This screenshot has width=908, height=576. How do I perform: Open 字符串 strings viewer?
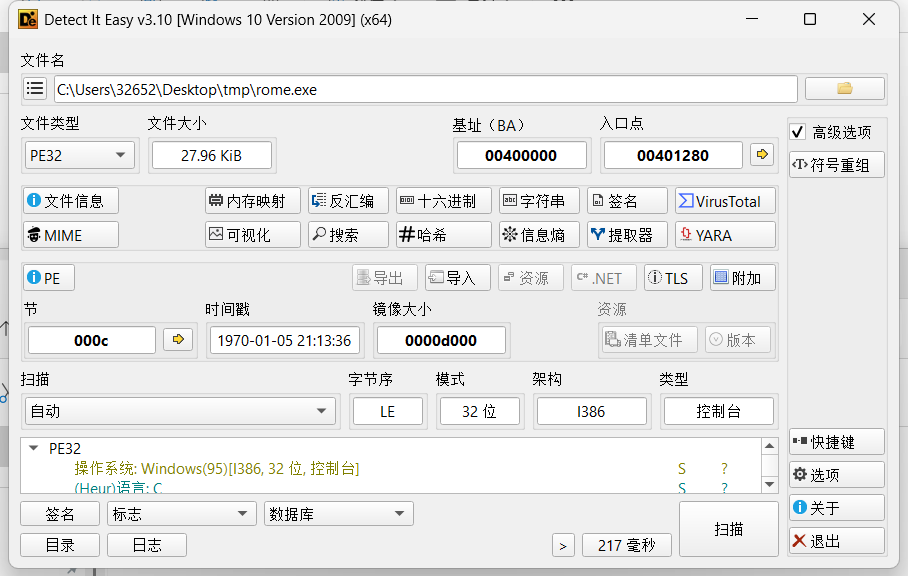click(x=539, y=201)
